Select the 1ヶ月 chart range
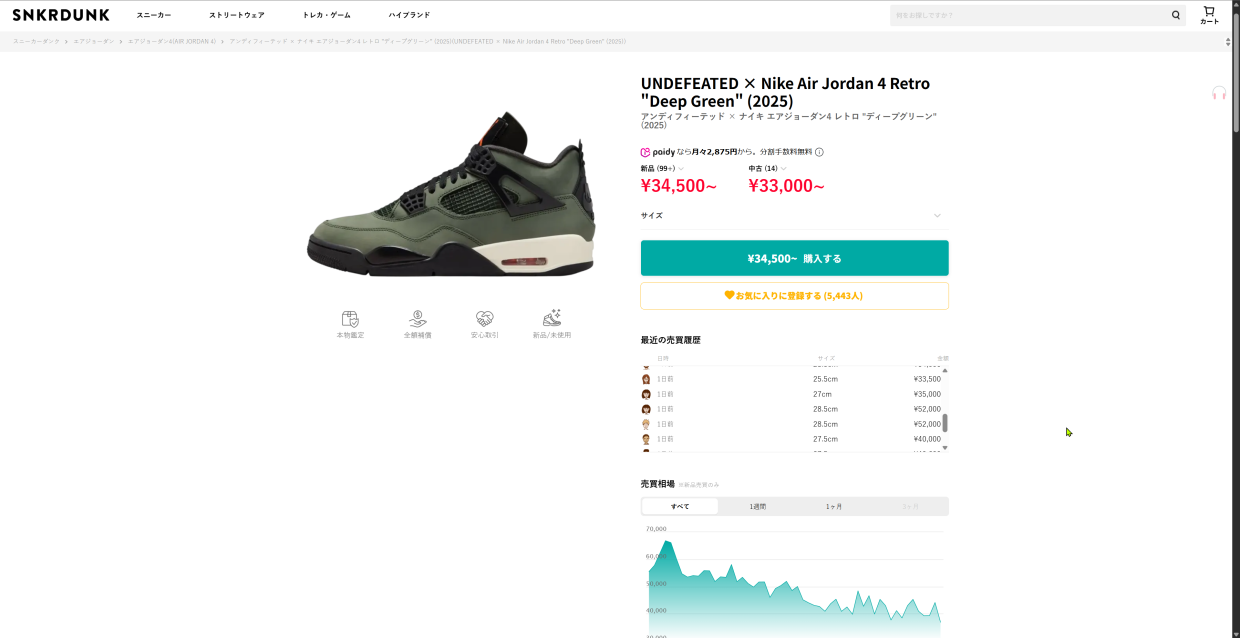 click(x=833, y=507)
